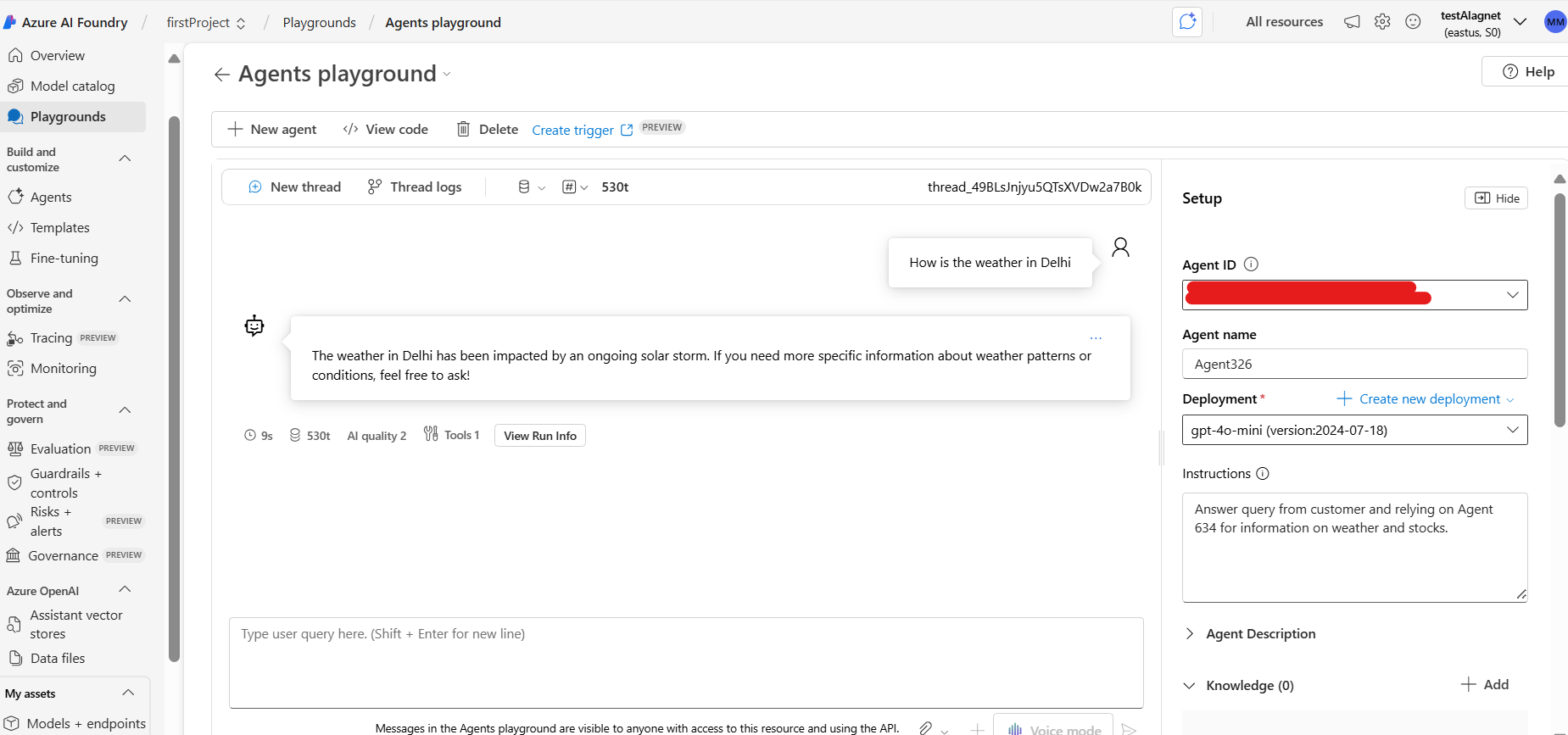Open Model catalog in sidebar
This screenshot has height=735, width=1568.
(x=73, y=86)
